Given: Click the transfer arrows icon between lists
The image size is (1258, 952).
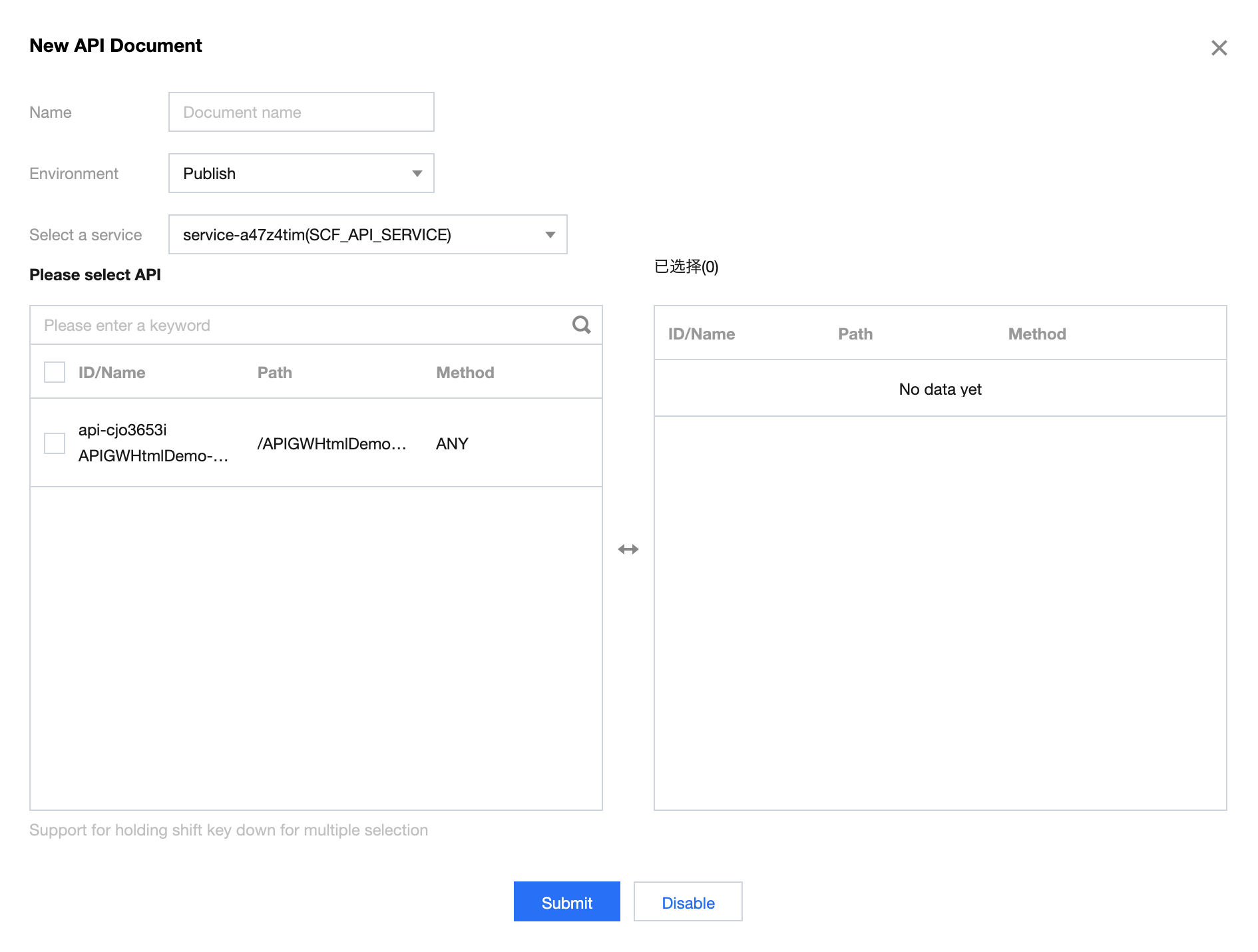Looking at the screenshot, I should [628, 549].
